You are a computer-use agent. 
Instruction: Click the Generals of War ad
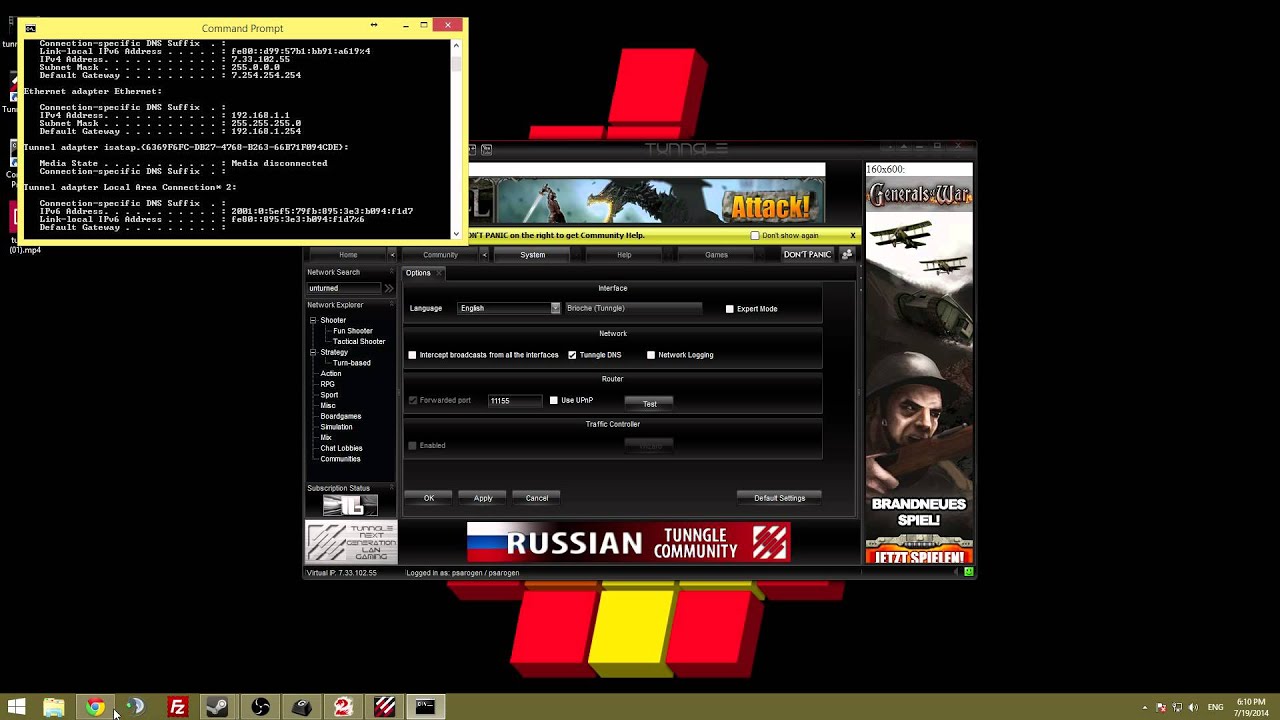919,370
